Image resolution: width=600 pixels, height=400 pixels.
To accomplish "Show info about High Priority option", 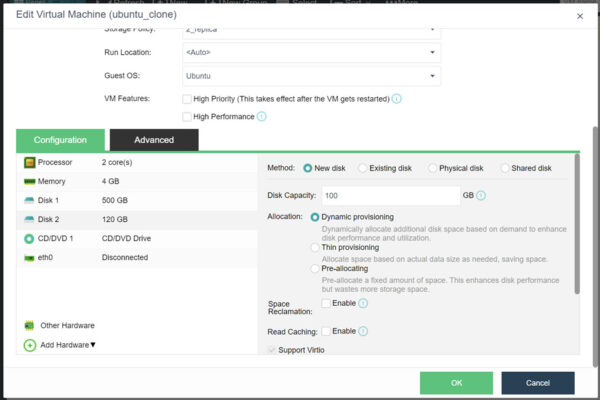I will [x=397, y=99].
